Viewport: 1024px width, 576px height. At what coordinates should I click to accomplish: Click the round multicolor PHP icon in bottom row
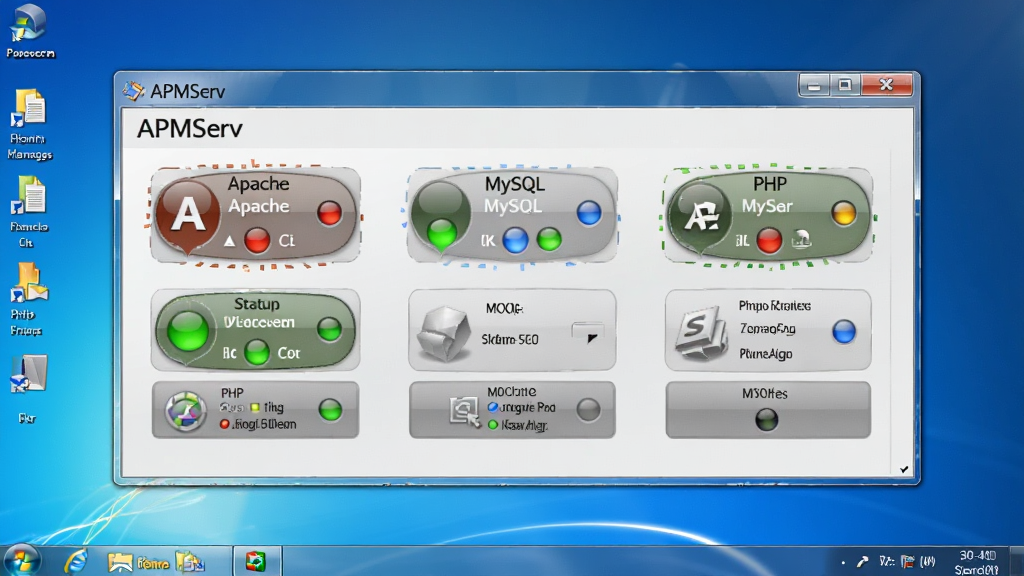click(185, 411)
